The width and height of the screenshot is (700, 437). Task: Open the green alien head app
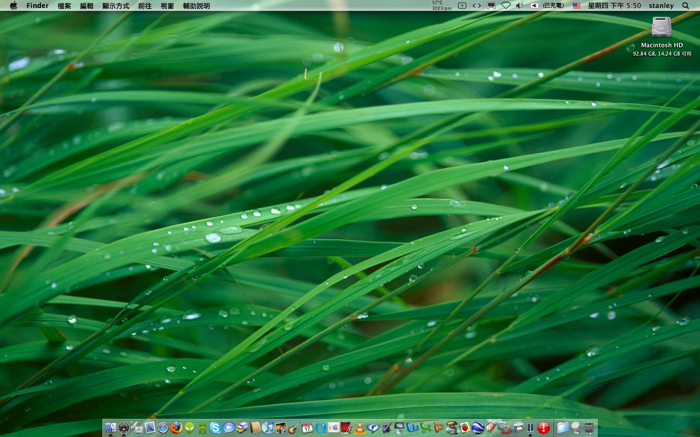coord(189,428)
